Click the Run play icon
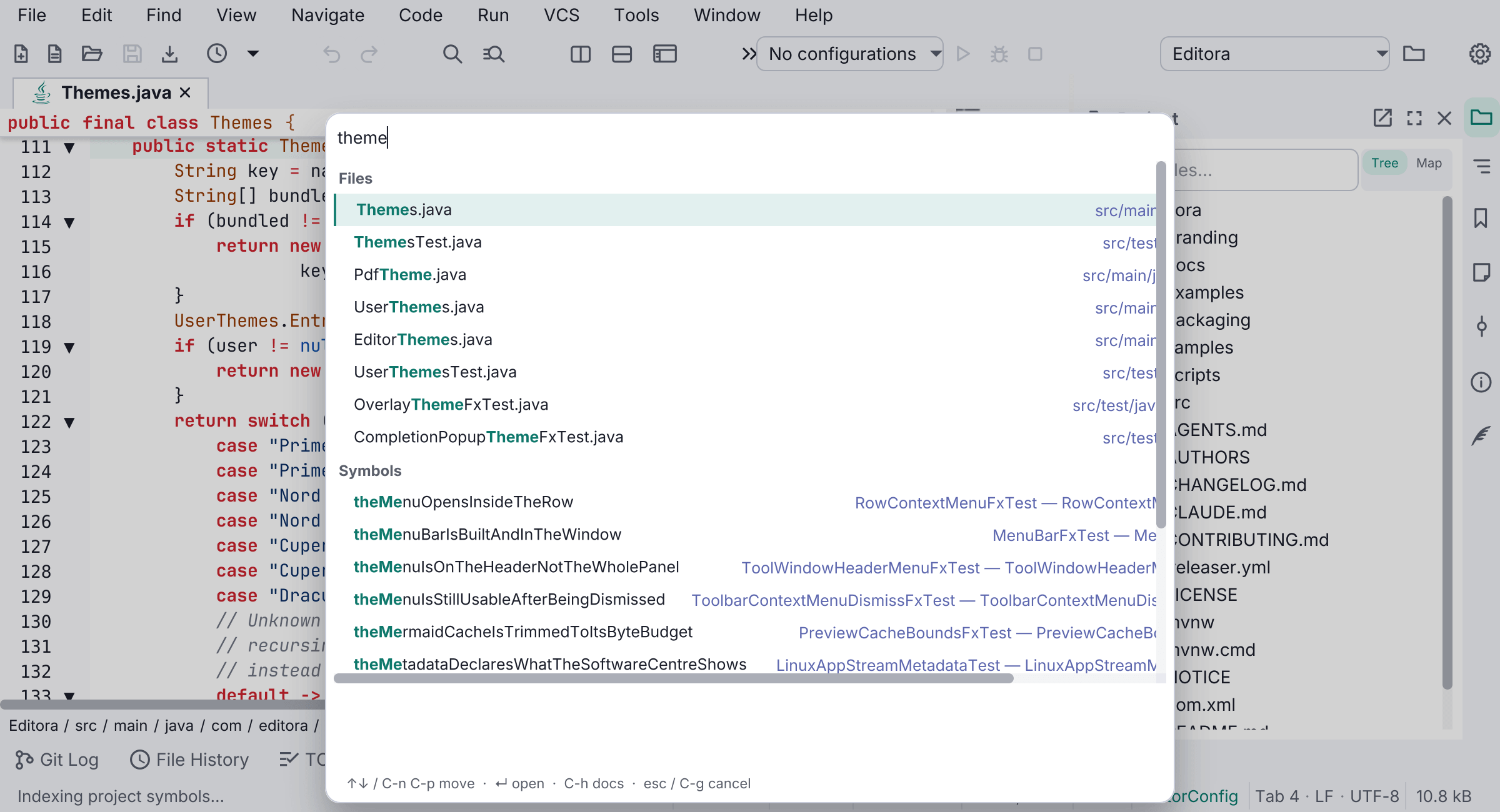 [963, 54]
